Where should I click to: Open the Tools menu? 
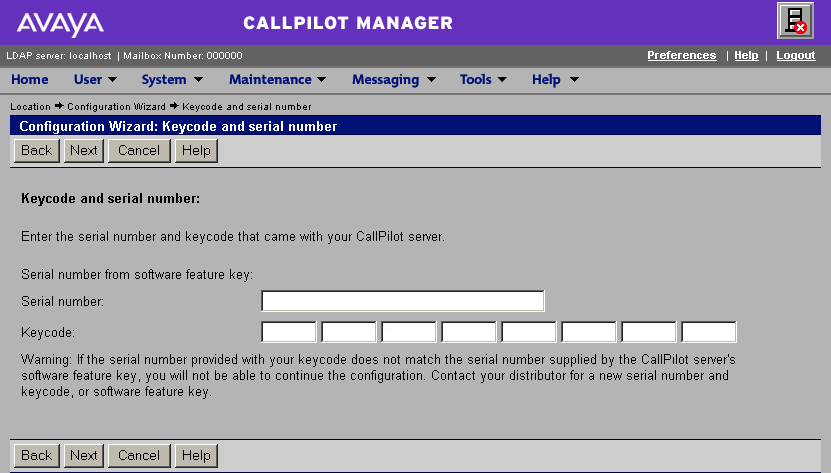pyautogui.click(x=483, y=80)
